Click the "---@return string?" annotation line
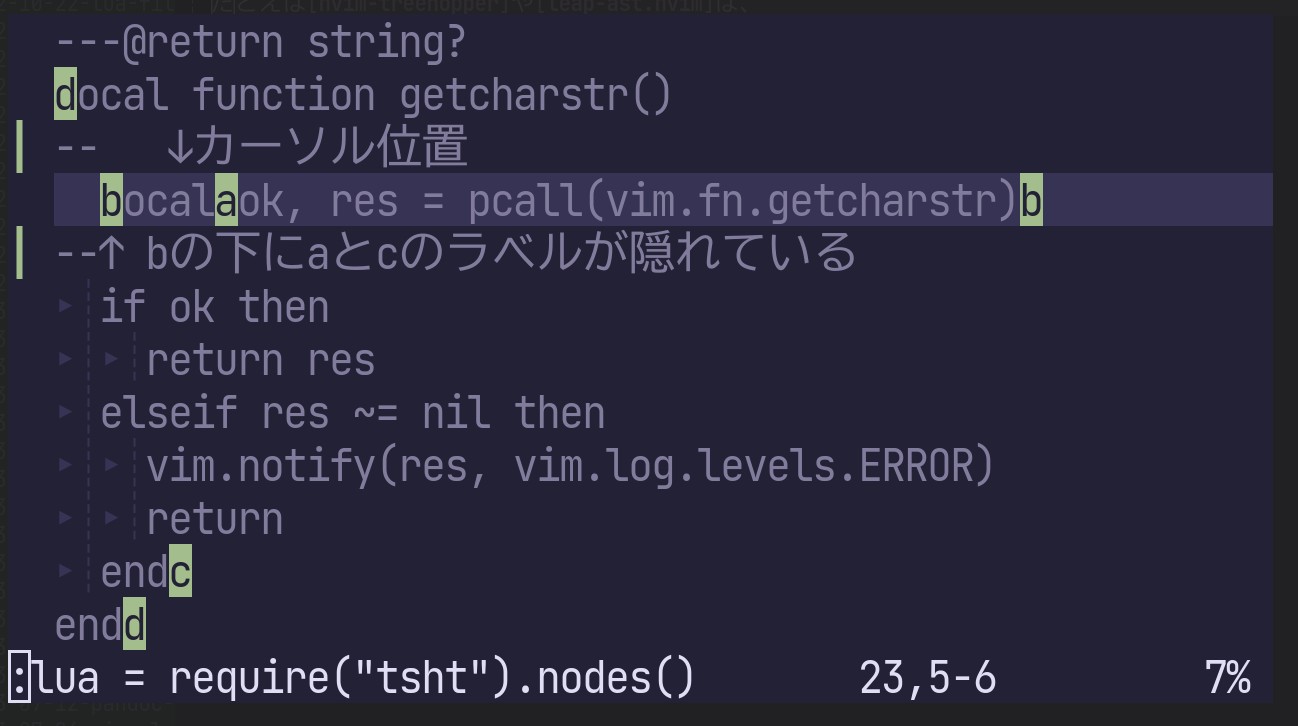Viewport: 1298px width, 726px height. coord(261,43)
